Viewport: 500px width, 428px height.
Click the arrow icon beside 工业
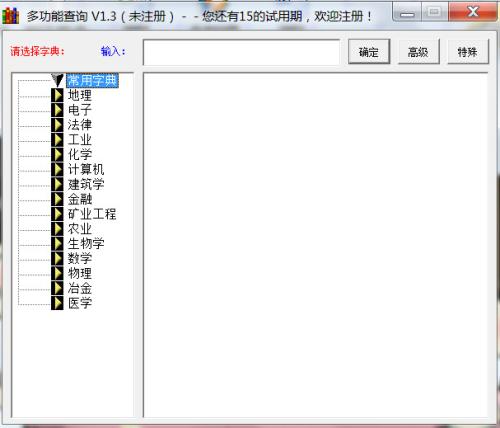point(57,139)
